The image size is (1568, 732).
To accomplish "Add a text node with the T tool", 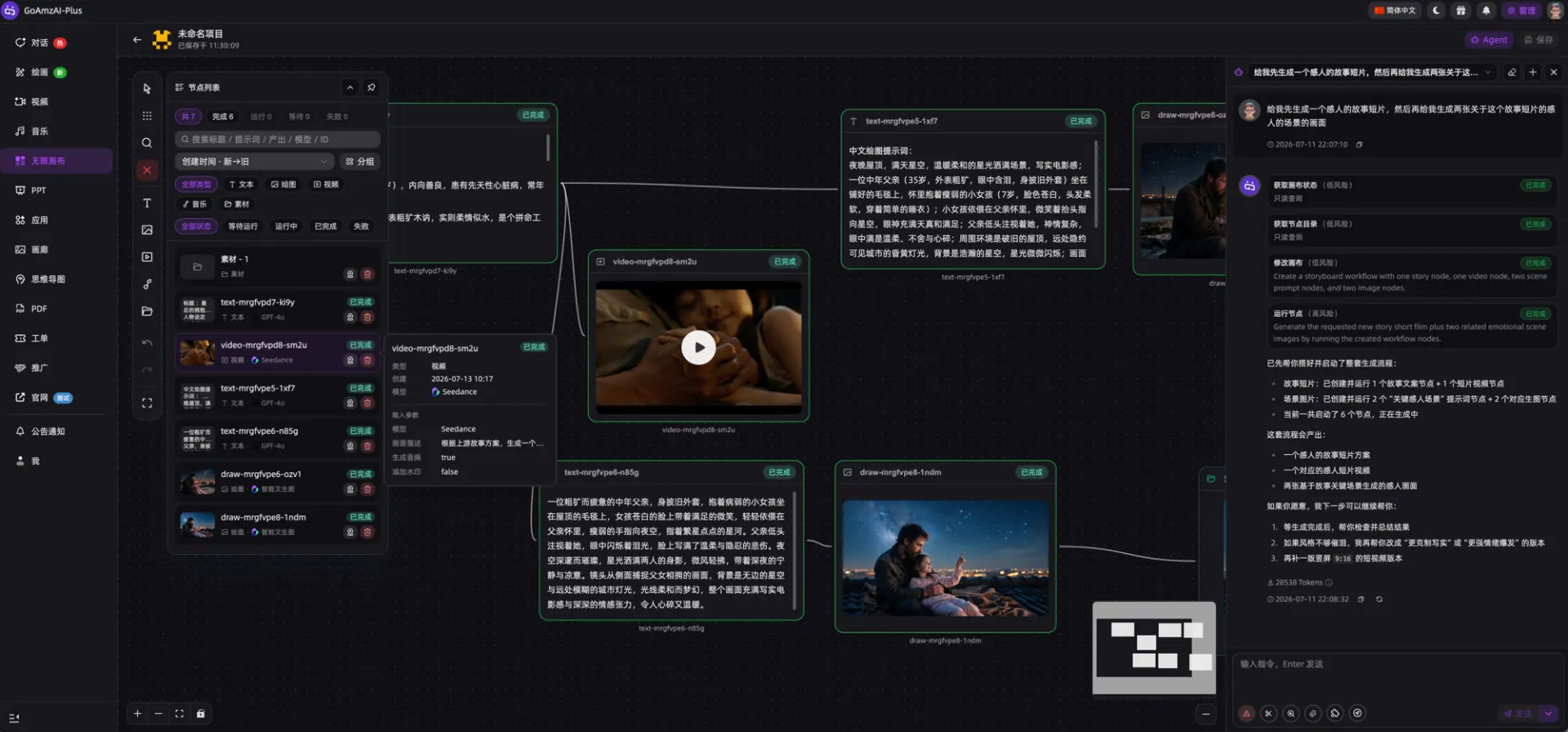I will click(x=147, y=203).
